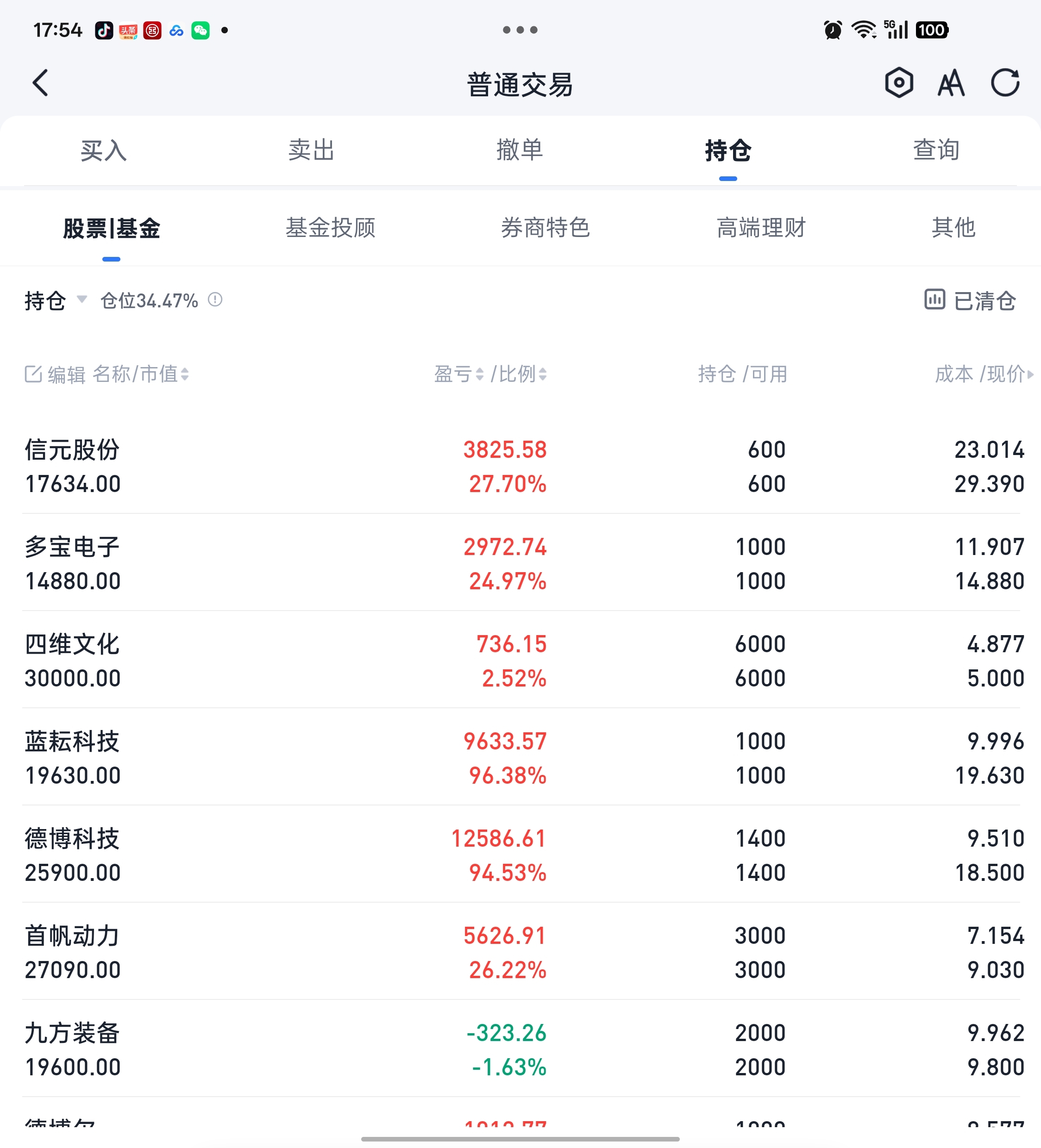
Task: Tap the 编辑 edit pencil icon
Action: point(33,374)
